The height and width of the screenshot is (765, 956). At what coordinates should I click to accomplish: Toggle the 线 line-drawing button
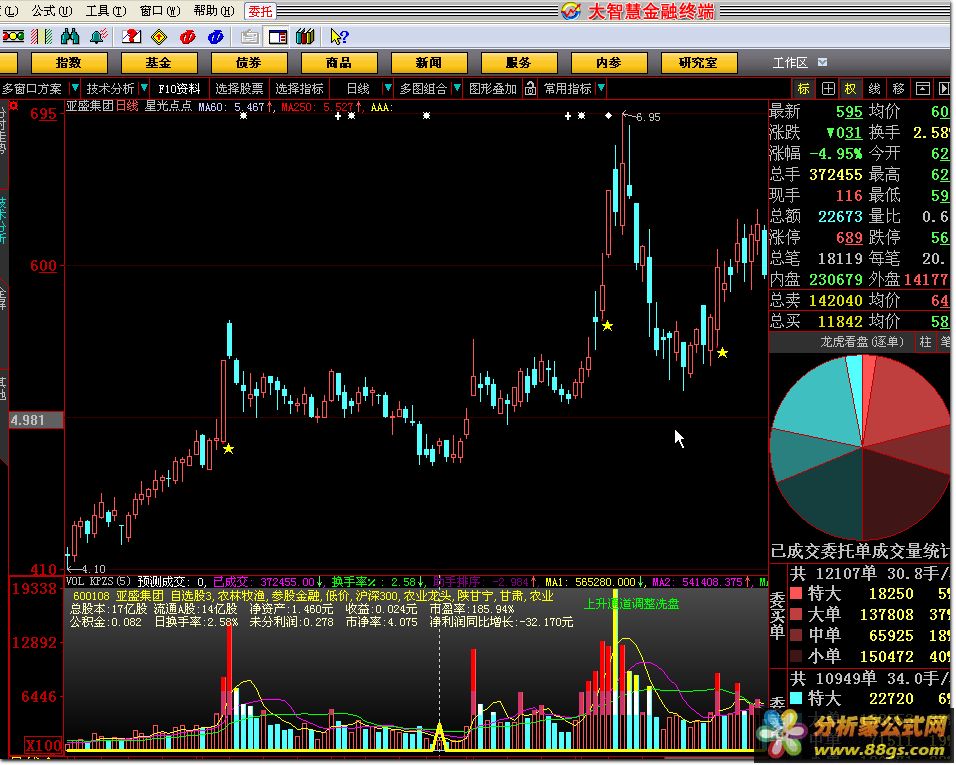coord(874,89)
